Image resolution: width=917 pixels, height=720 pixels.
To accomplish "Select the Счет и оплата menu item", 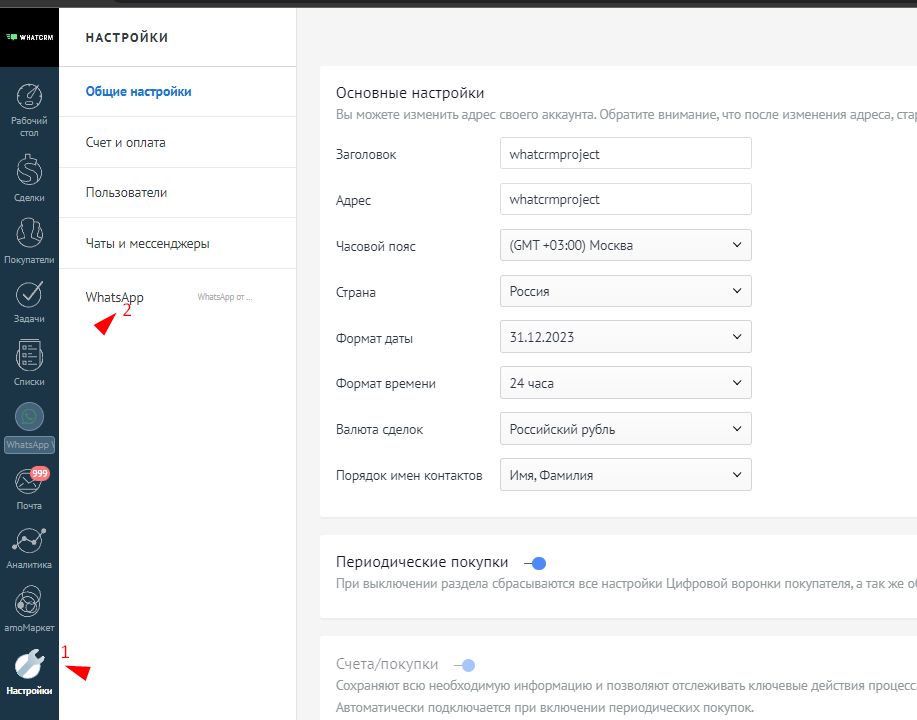I will (x=126, y=143).
